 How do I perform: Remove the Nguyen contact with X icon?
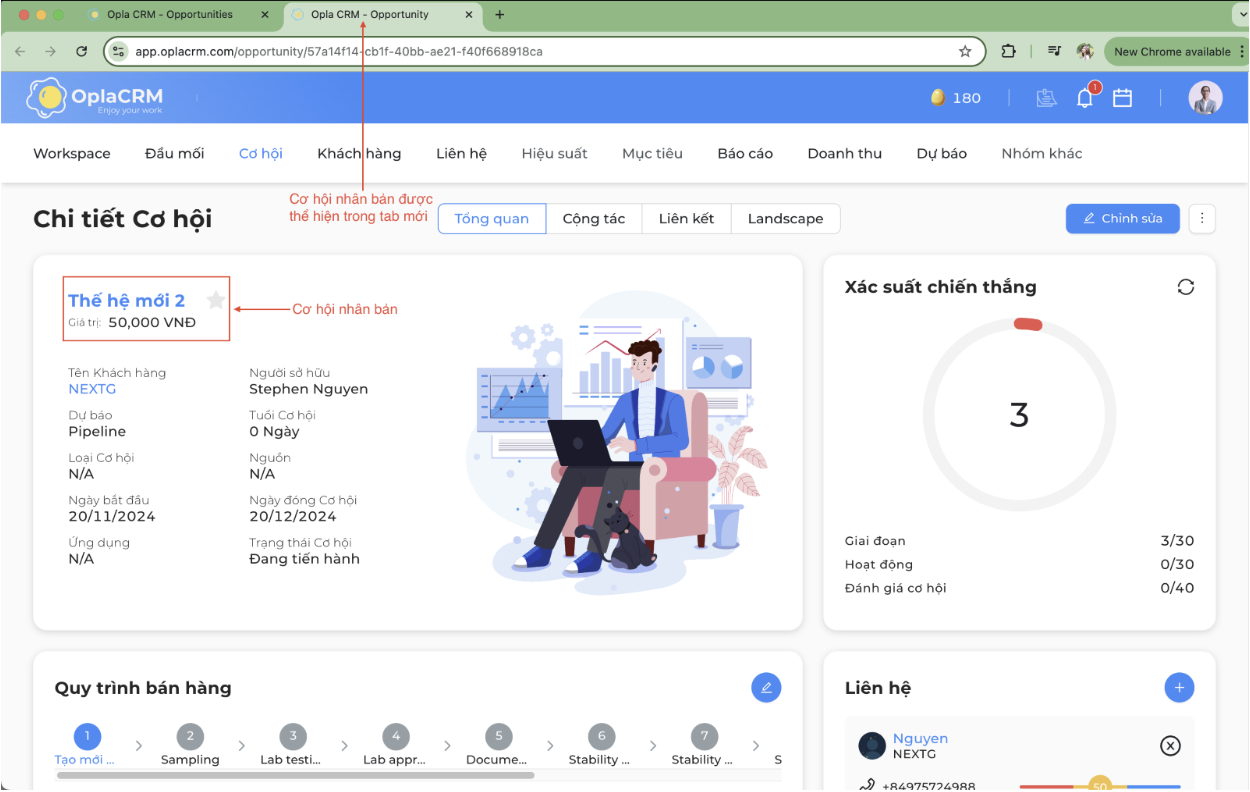(1170, 746)
